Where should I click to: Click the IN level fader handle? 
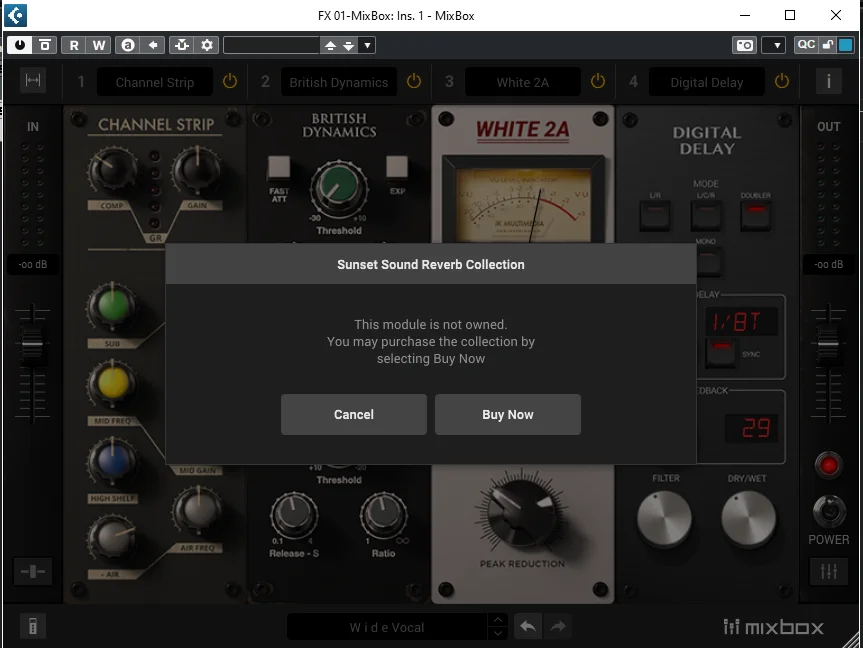point(32,344)
